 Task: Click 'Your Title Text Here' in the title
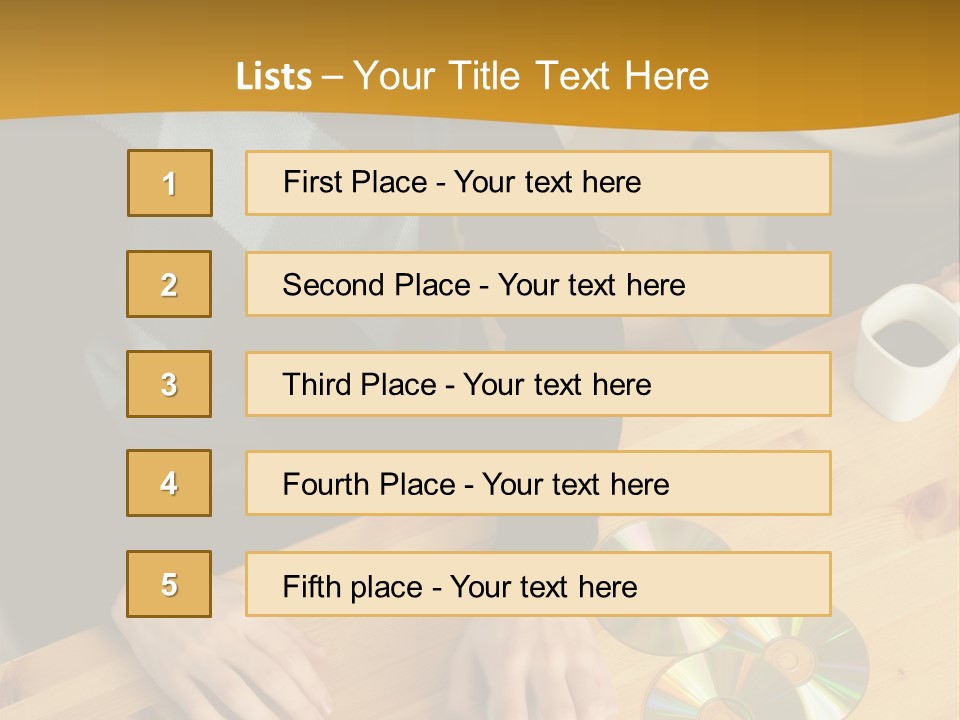click(x=531, y=76)
